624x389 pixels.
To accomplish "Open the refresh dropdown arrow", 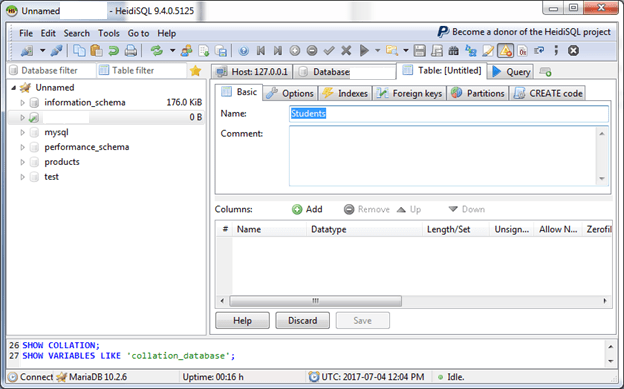I will coord(172,51).
